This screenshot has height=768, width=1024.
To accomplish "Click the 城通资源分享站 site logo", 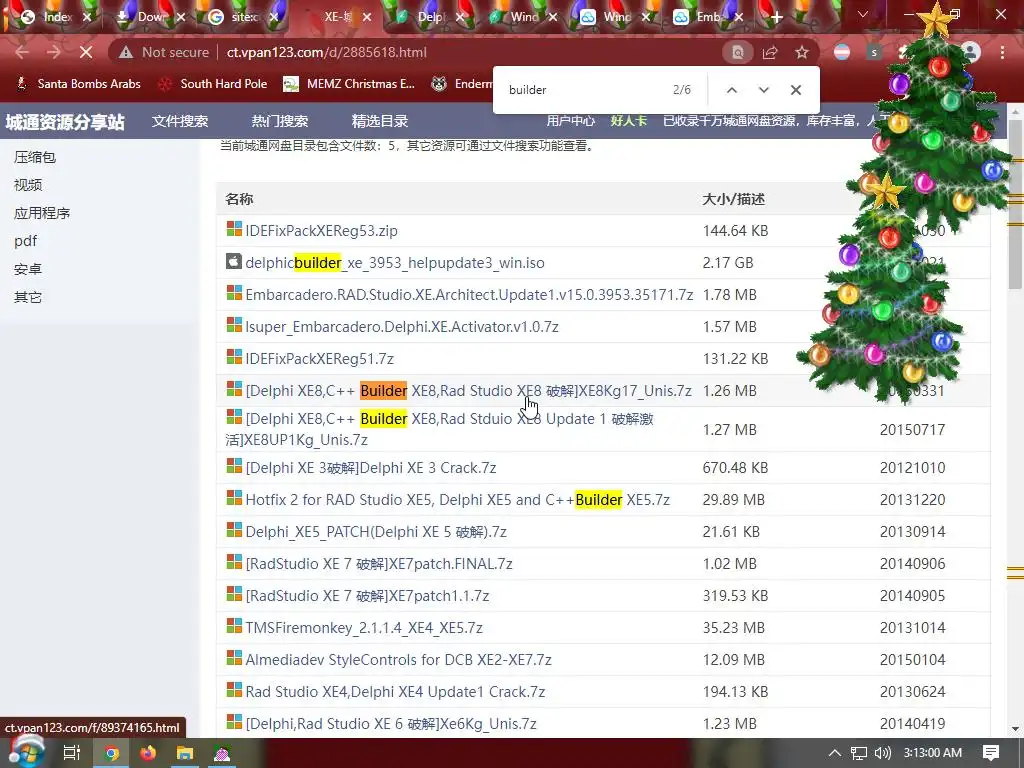I will click(x=65, y=122).
